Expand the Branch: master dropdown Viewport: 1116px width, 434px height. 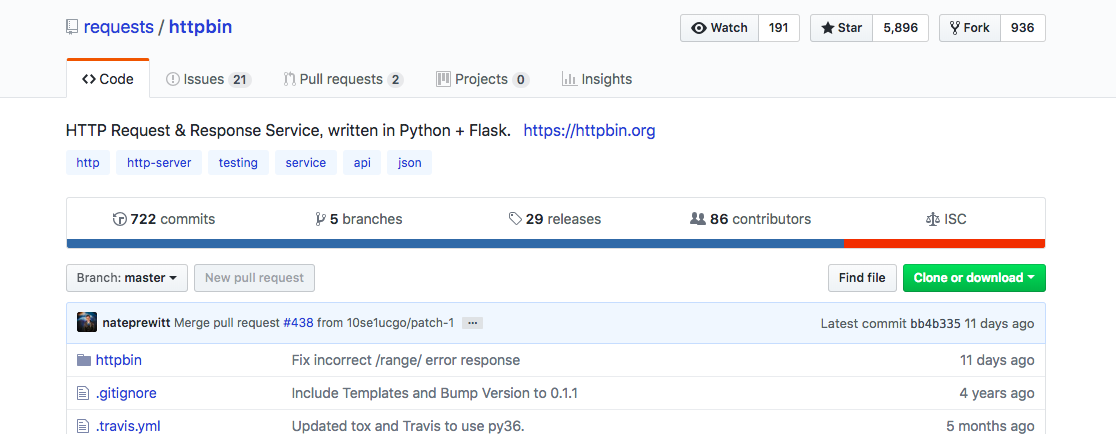click(127, 278)
